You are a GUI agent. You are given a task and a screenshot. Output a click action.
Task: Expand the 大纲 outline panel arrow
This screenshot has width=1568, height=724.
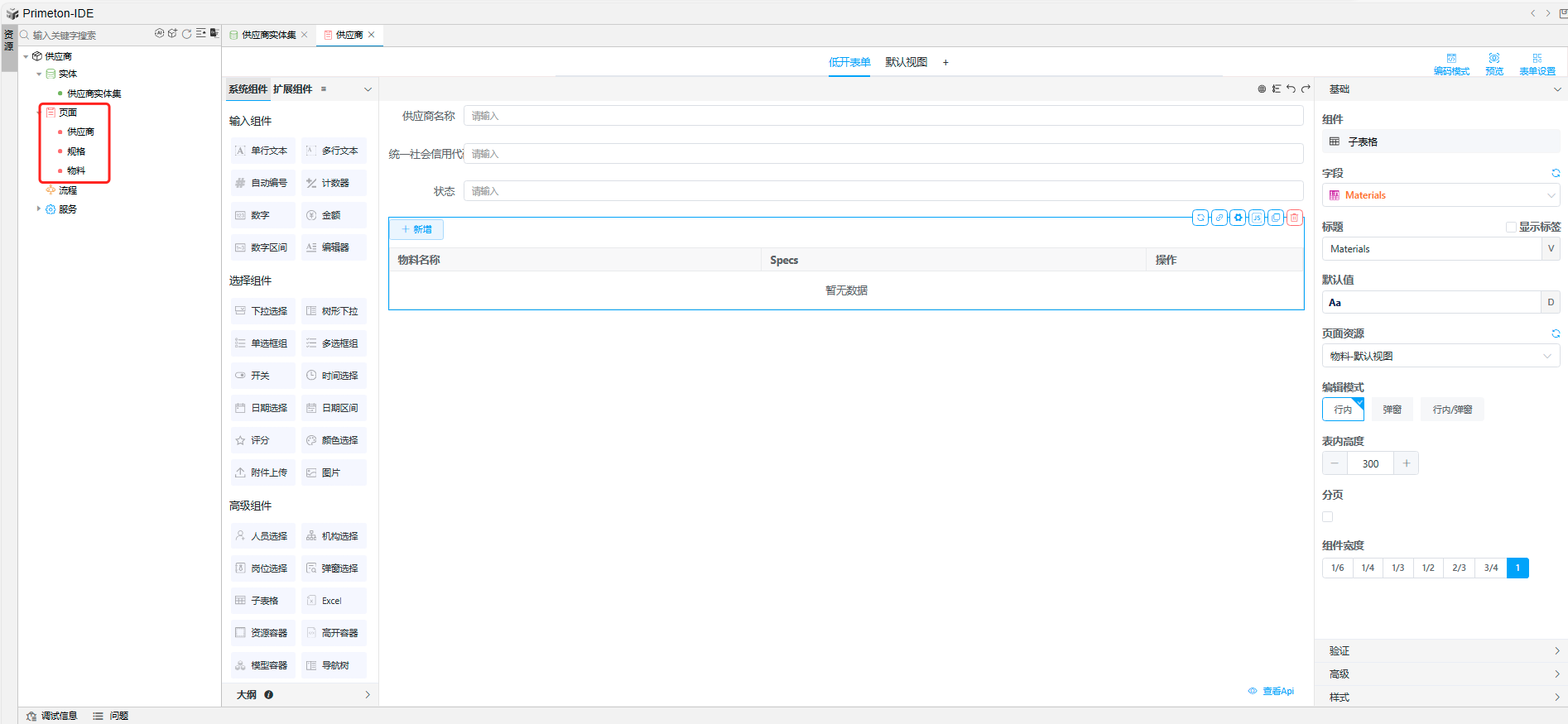tap(368, 695)
